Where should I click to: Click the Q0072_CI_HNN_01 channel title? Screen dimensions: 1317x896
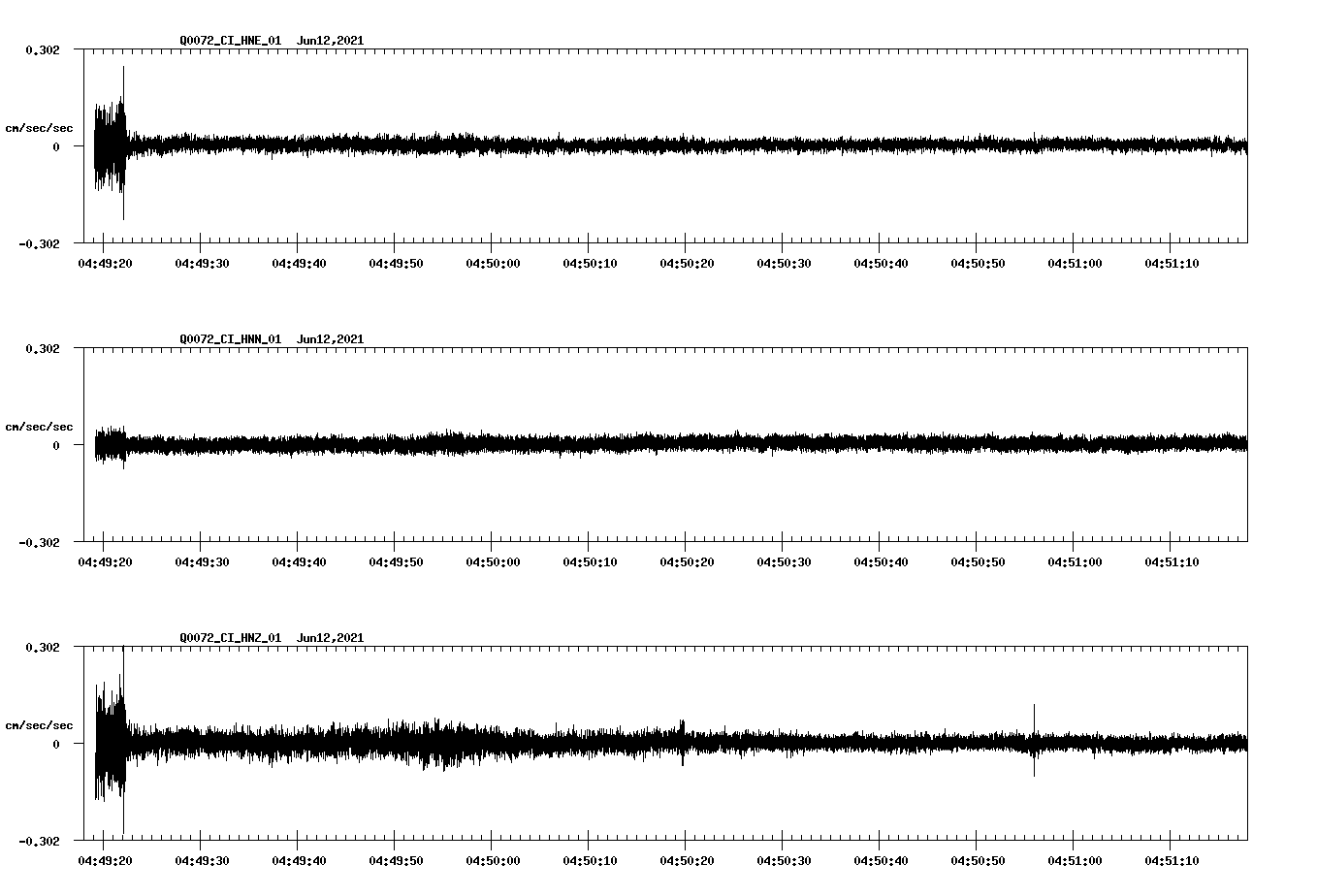[231, 339]
